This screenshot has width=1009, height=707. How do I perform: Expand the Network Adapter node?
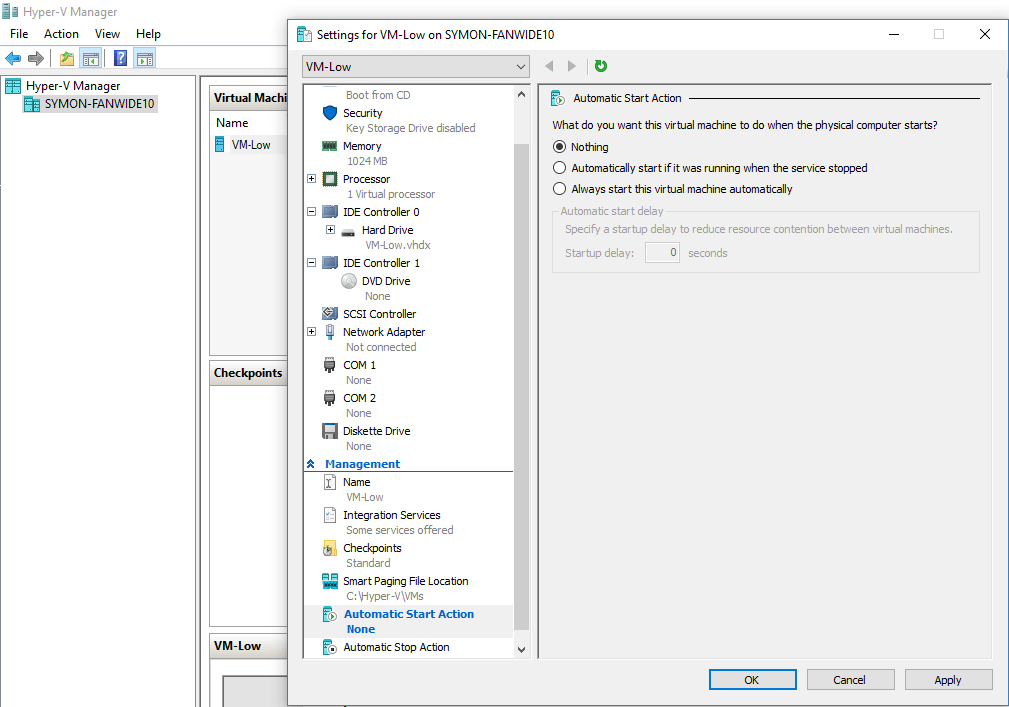pyautogui.click(x=311, y=331)
